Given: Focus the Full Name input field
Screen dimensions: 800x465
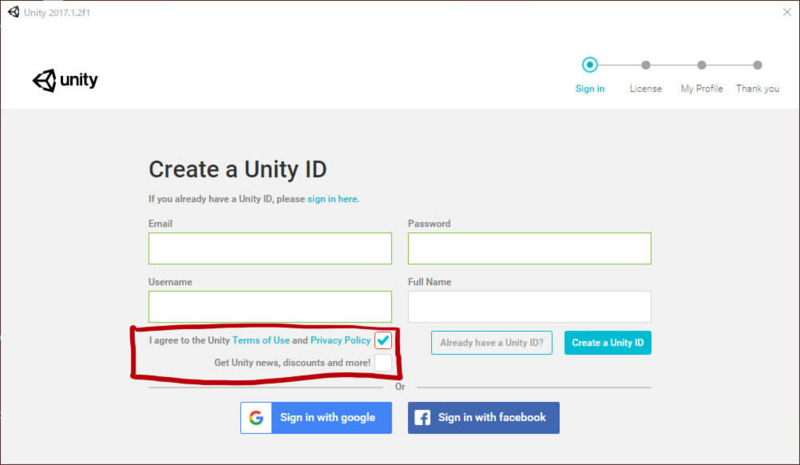Looking at the screenshot, I should click(x=530, y=307).
